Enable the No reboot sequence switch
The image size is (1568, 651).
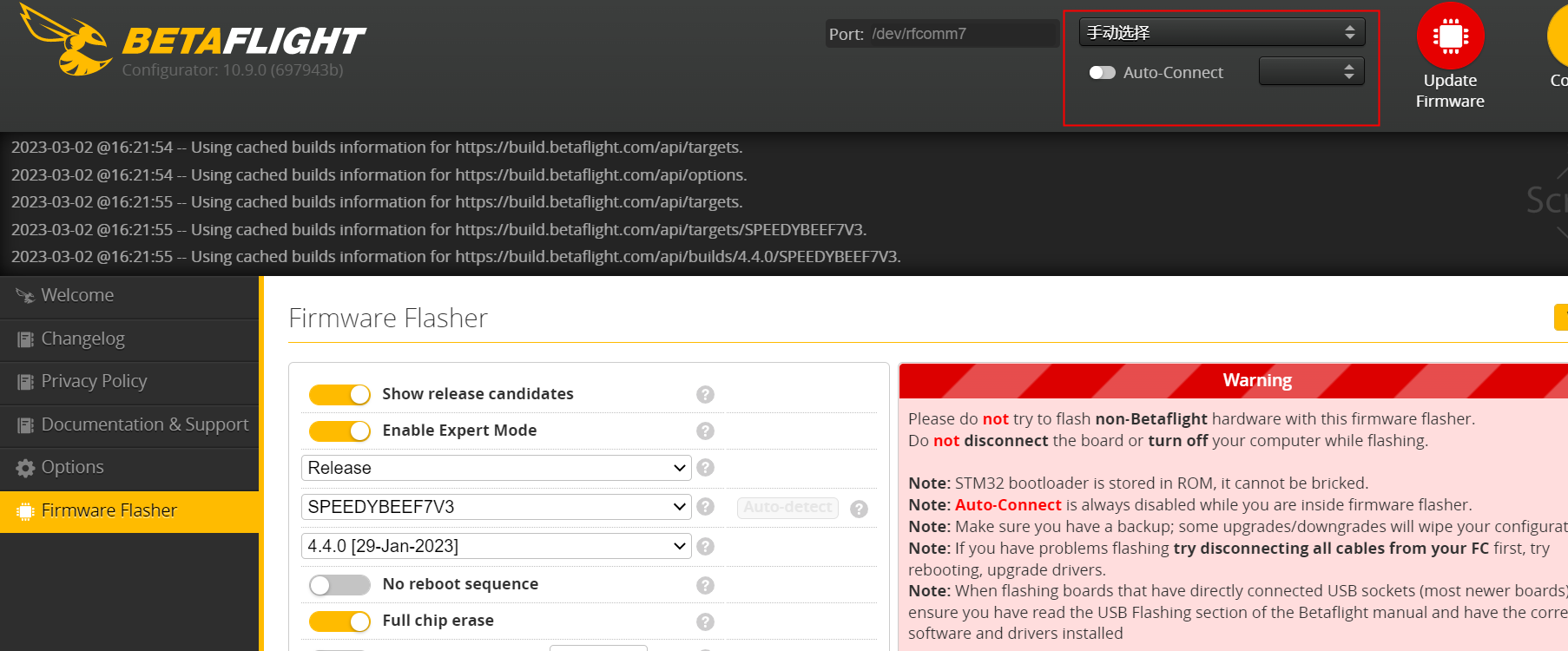point(339,585)
